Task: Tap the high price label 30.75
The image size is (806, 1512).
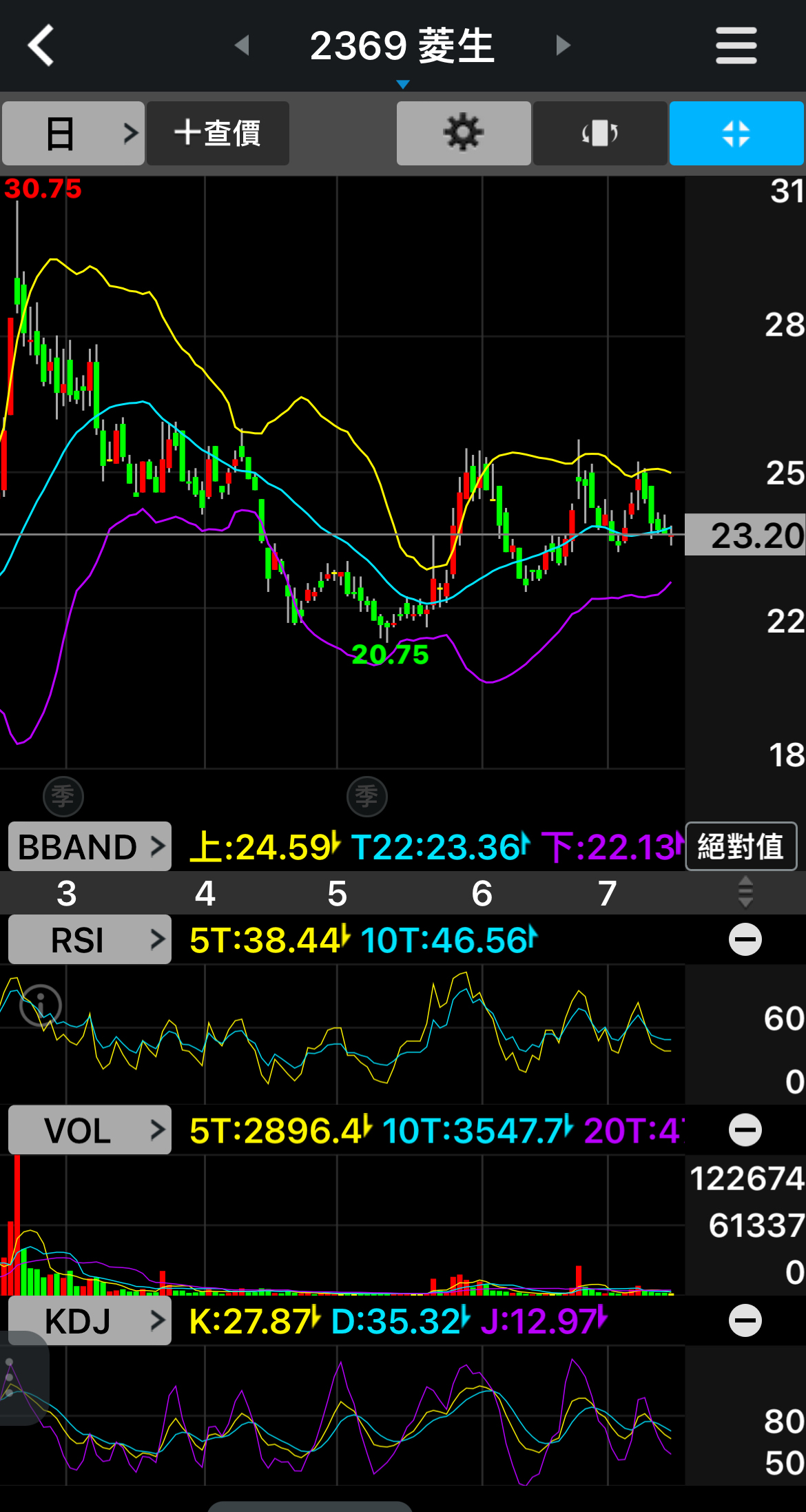Action: pos(43,189)
